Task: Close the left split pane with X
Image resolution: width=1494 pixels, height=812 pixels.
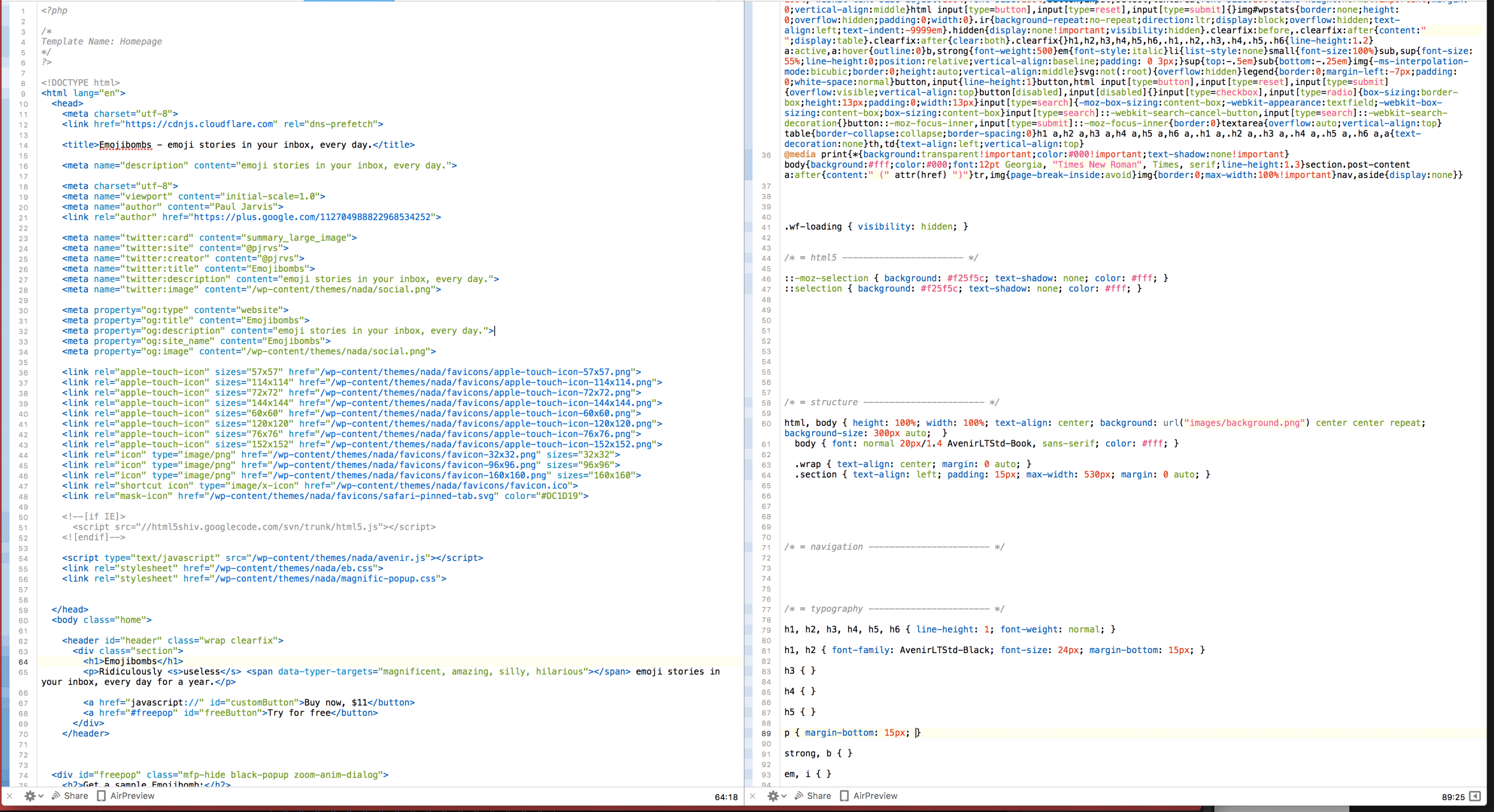Action: pyautogui.click(x=9, y=796)
